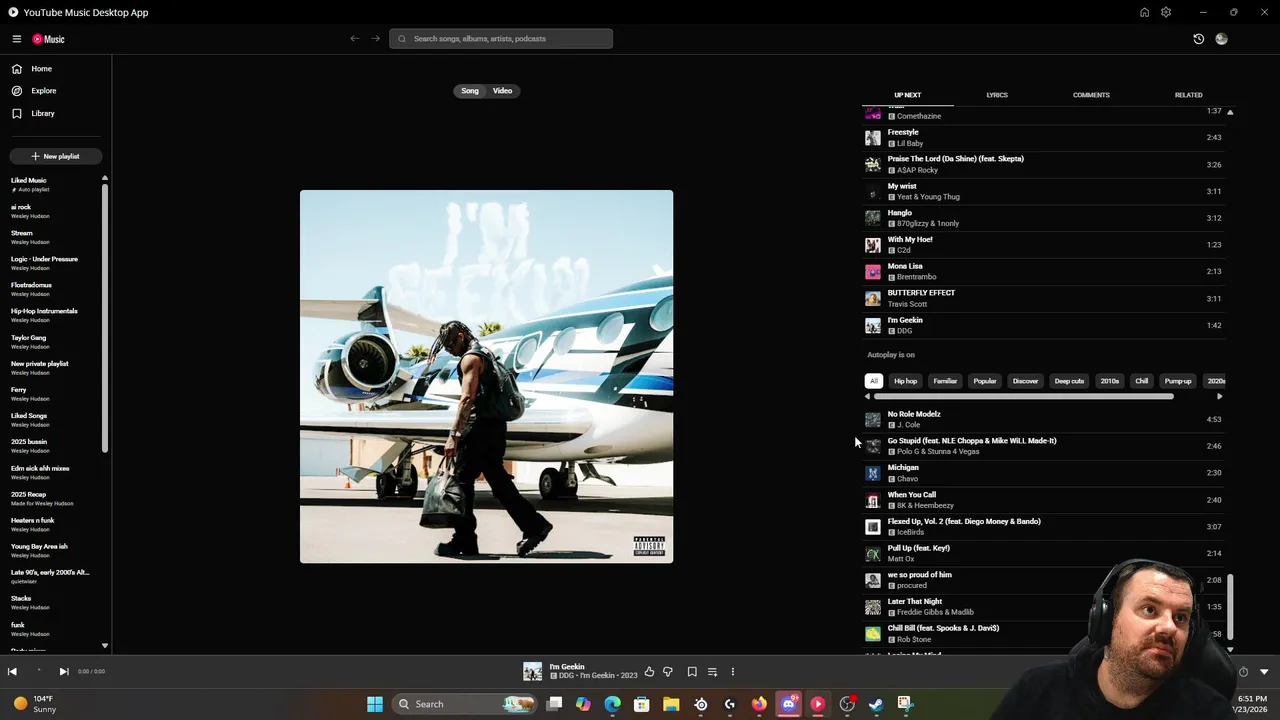This screenshot has height=720, width=1280.
Task: Filter the queue by Deep cuts
Action: click(1069, 381)
